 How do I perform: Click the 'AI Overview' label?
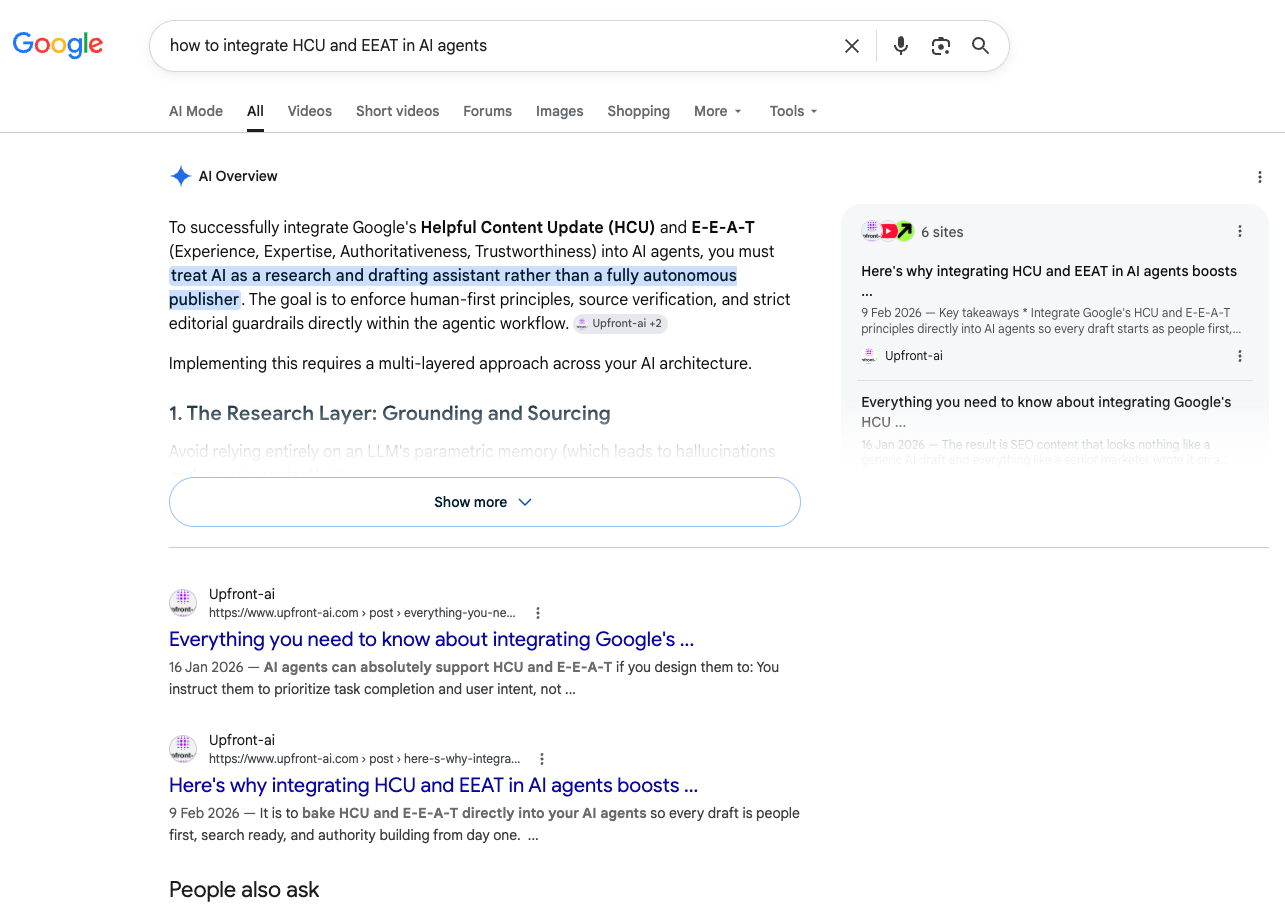[238, 176]
